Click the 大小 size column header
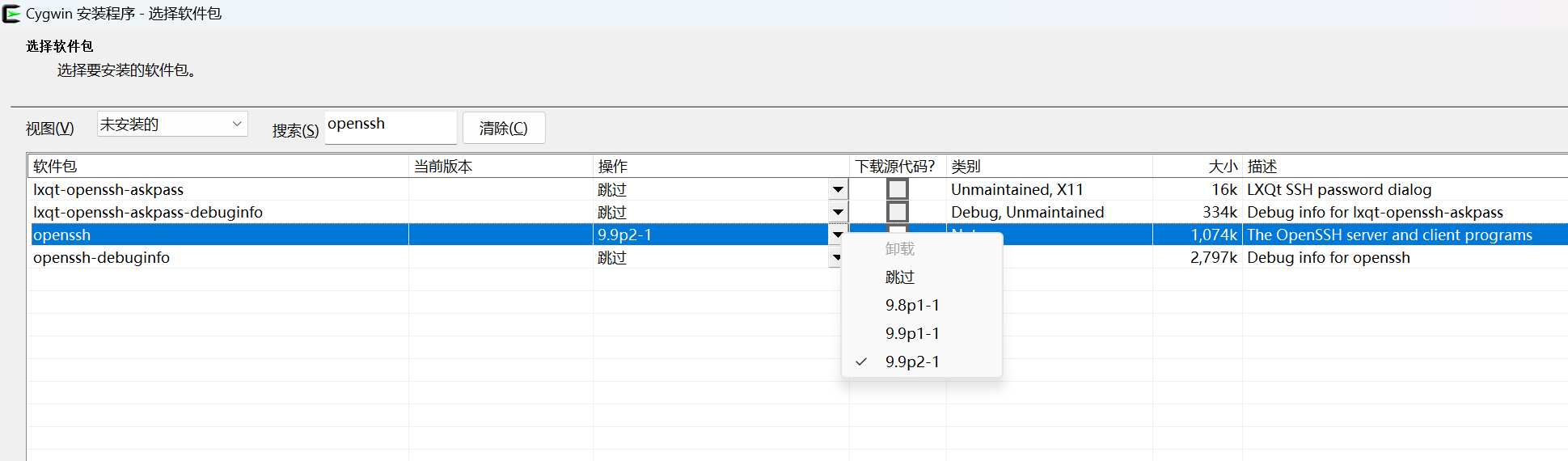1568x461 pixels. tap(1222, 167)
